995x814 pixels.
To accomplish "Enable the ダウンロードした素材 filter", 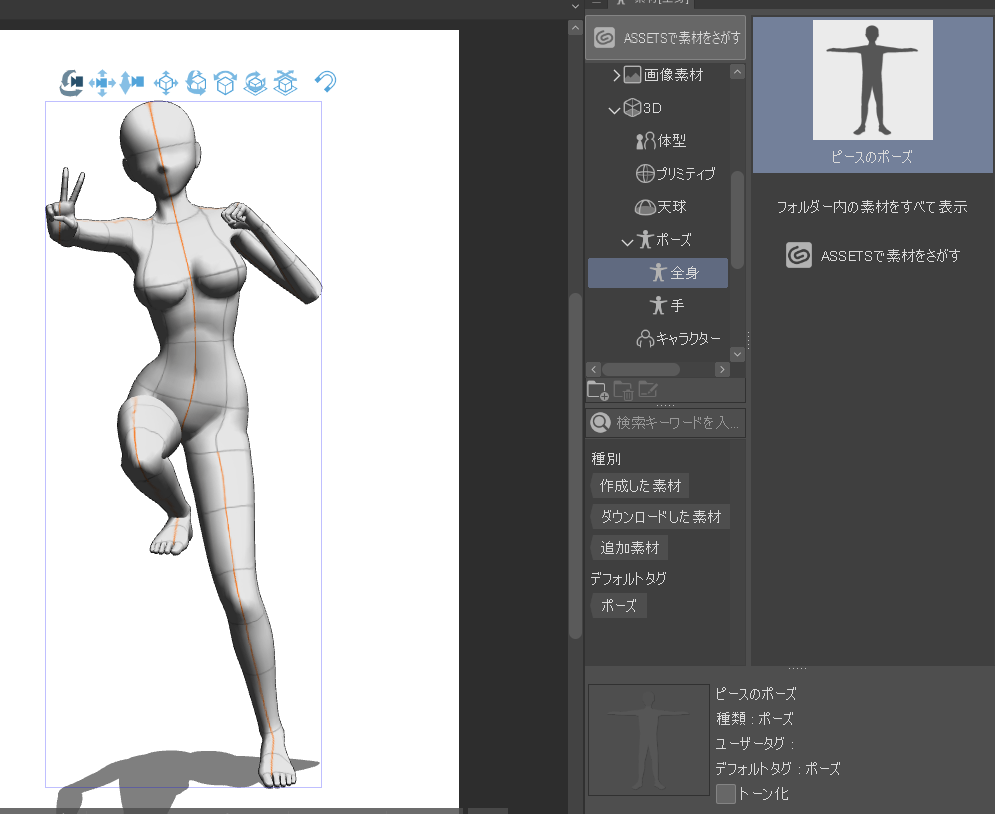I will pos(660,516).
